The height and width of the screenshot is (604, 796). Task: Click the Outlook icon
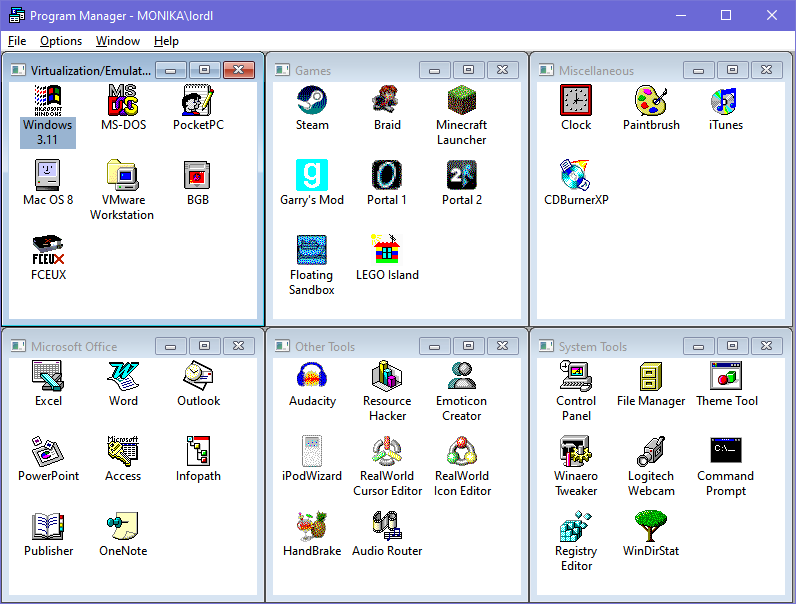click(x=198, y=376)
